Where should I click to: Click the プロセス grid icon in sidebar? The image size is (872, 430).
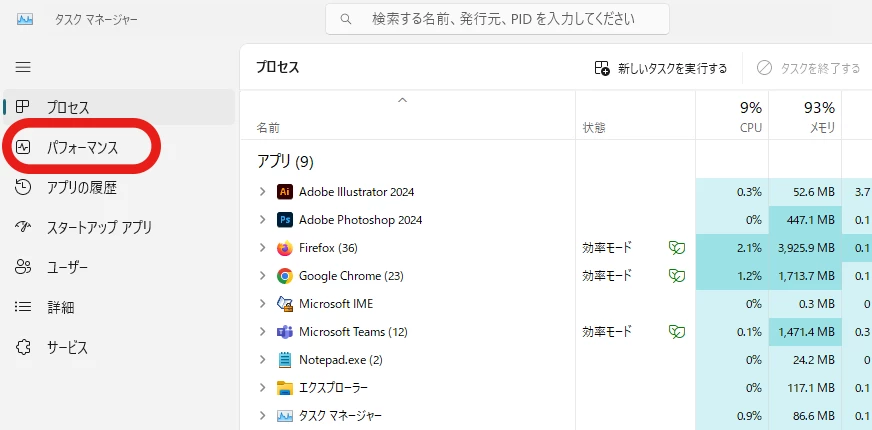click(22, 106)
